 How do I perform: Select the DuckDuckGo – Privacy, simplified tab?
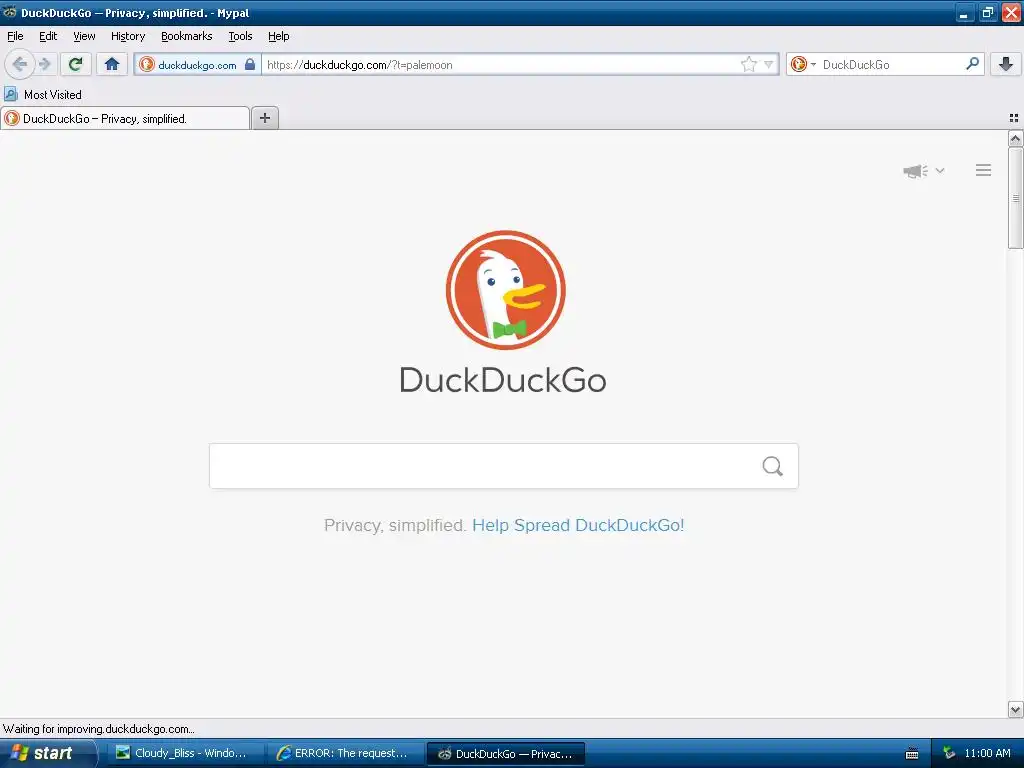click(x=125, y=118)
